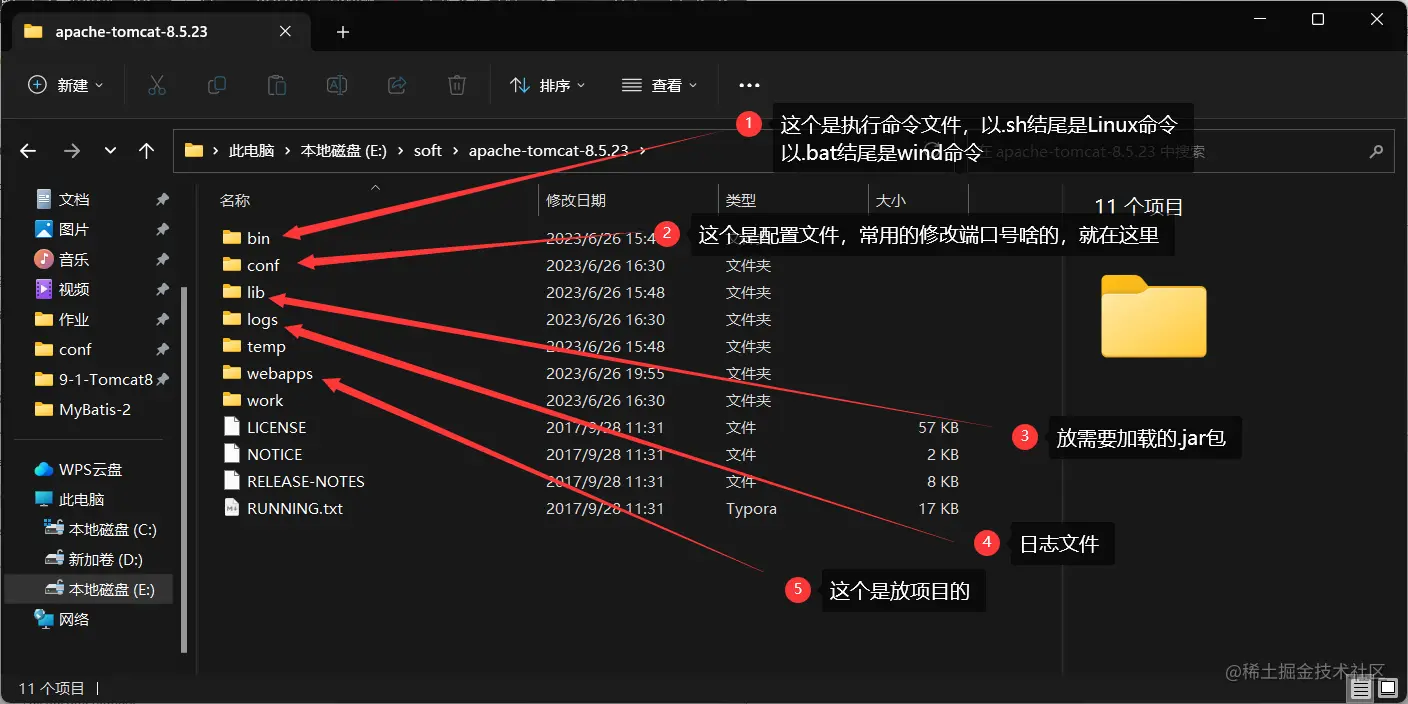Click the navigation pane scrollbar
Viewport: 1408px width, 704px height.
pyautogui.click(x=184, y=470)
